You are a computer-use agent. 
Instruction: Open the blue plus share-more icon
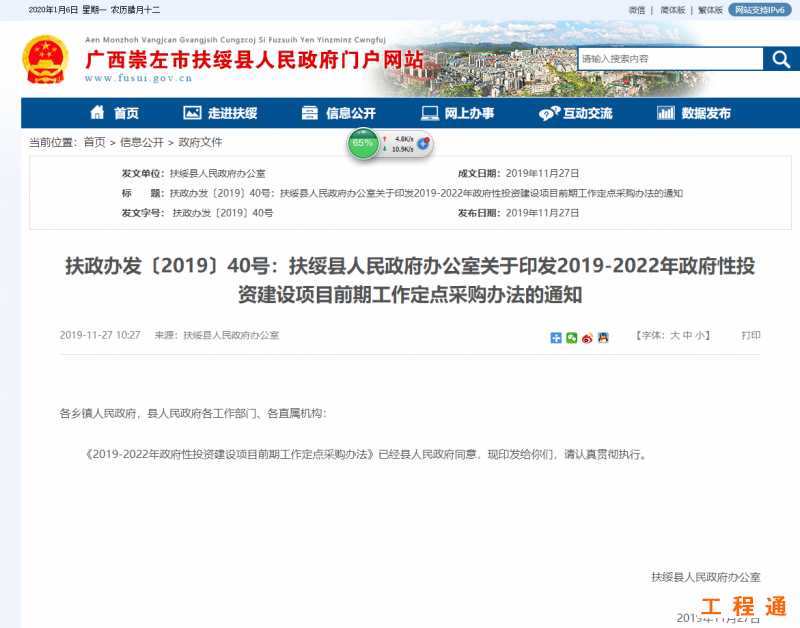point(556,338)
